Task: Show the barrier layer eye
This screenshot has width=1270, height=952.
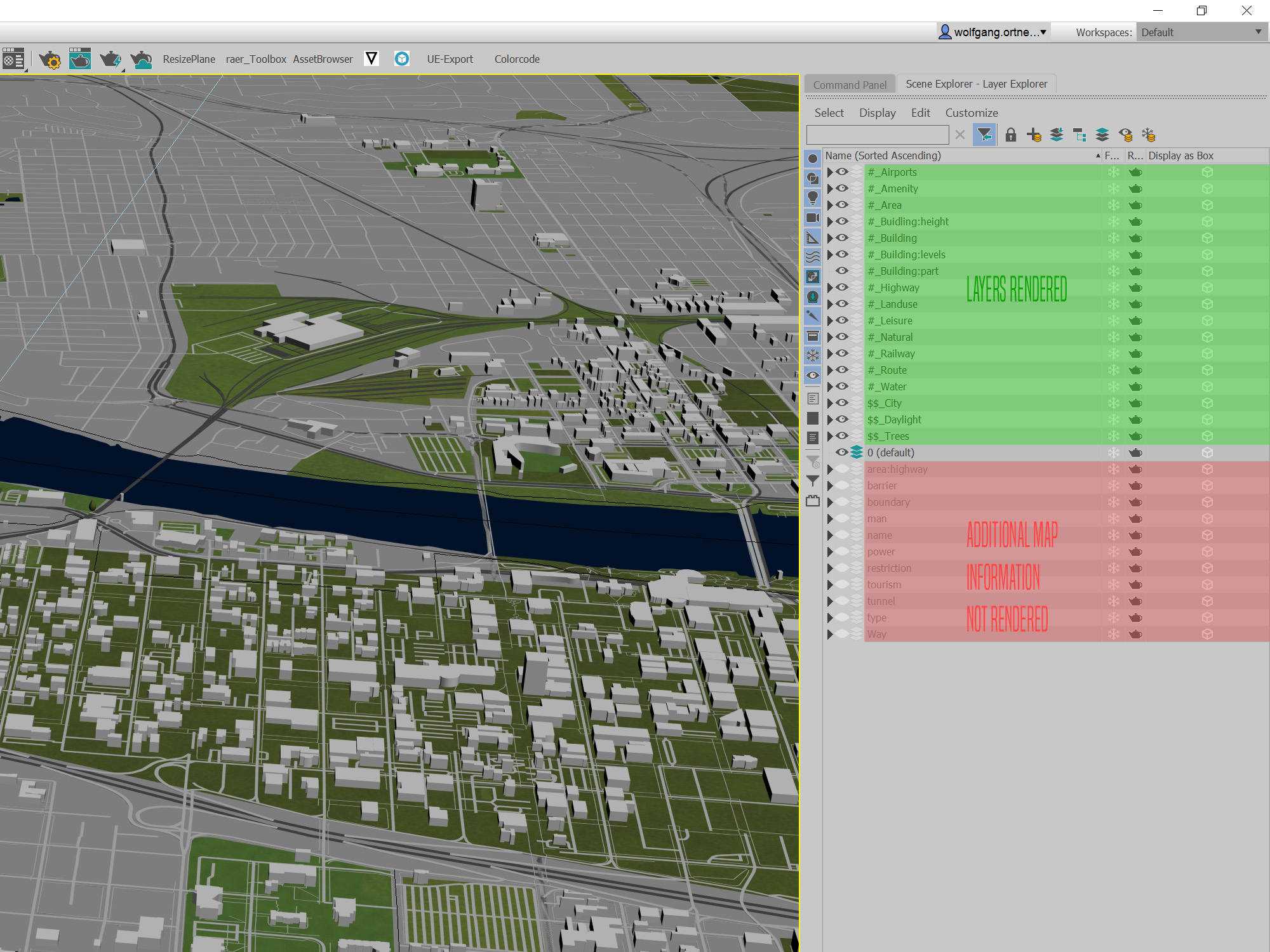Action: pos(842,486)
